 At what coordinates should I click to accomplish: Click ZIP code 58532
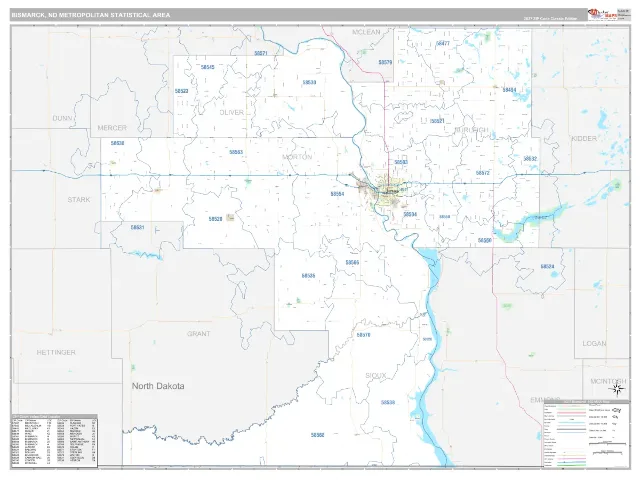pos(530,159)
